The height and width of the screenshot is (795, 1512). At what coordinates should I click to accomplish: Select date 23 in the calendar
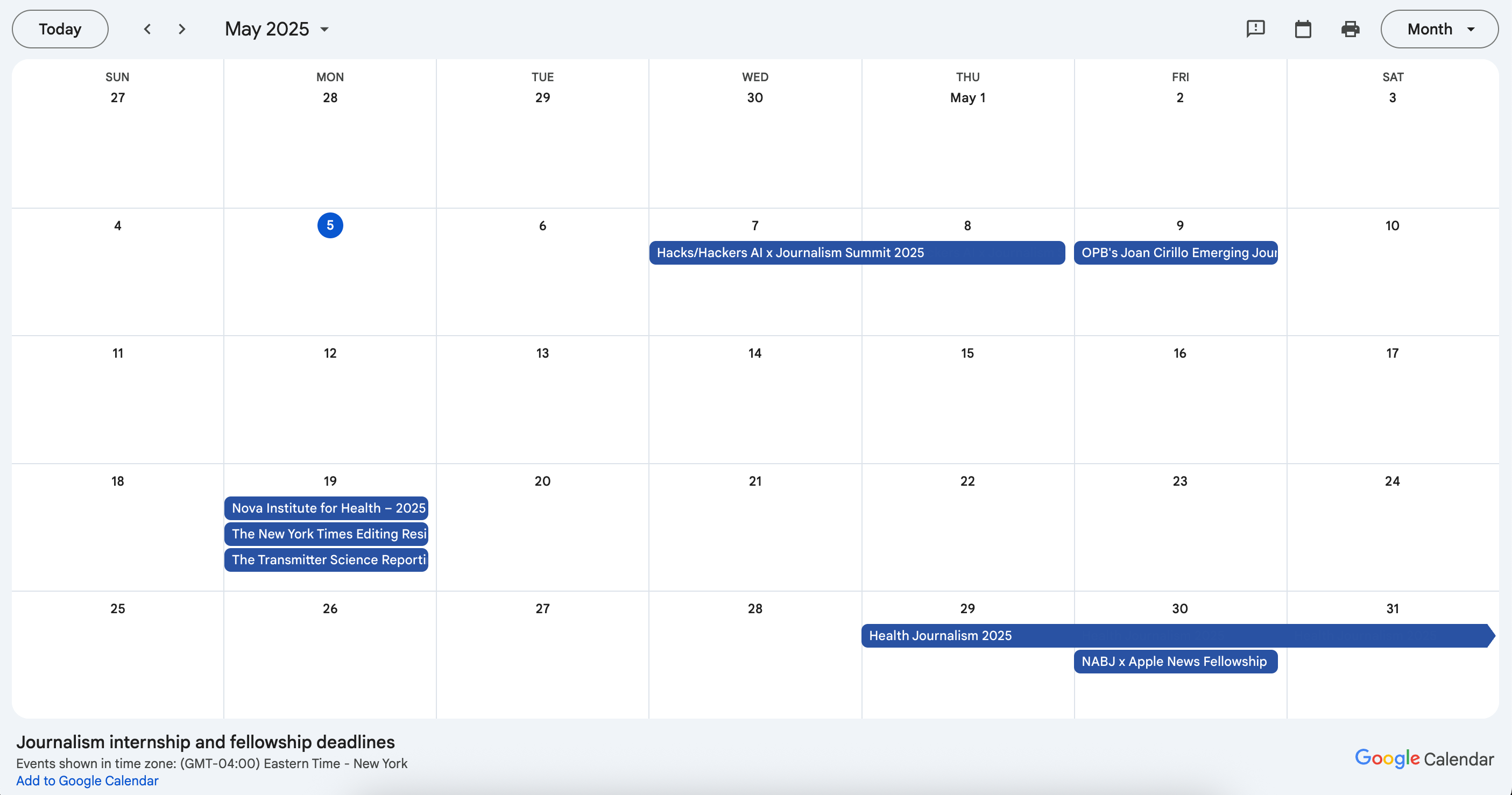pos(1180,481)
